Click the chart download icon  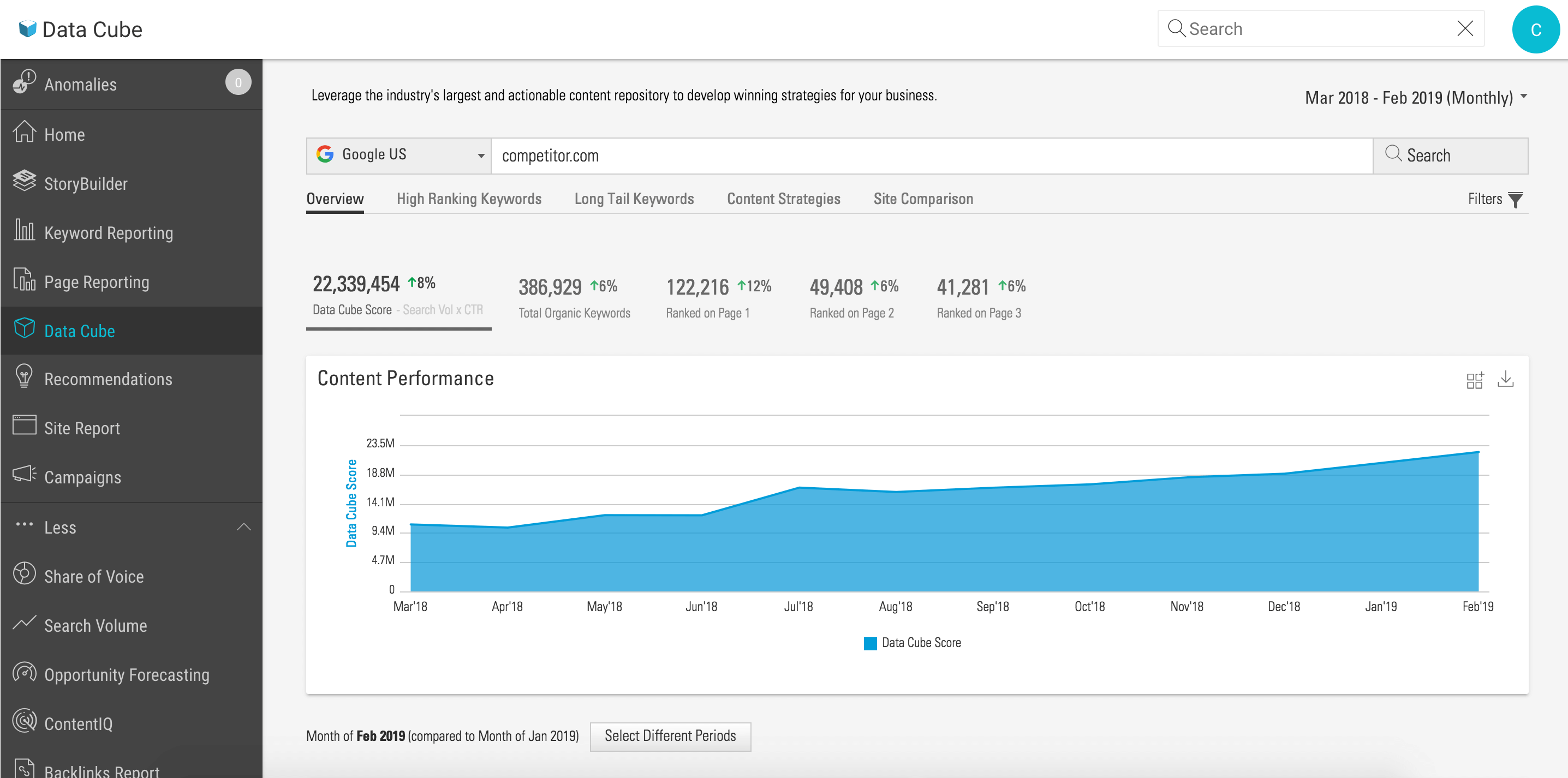click(x=1505, y=380)
